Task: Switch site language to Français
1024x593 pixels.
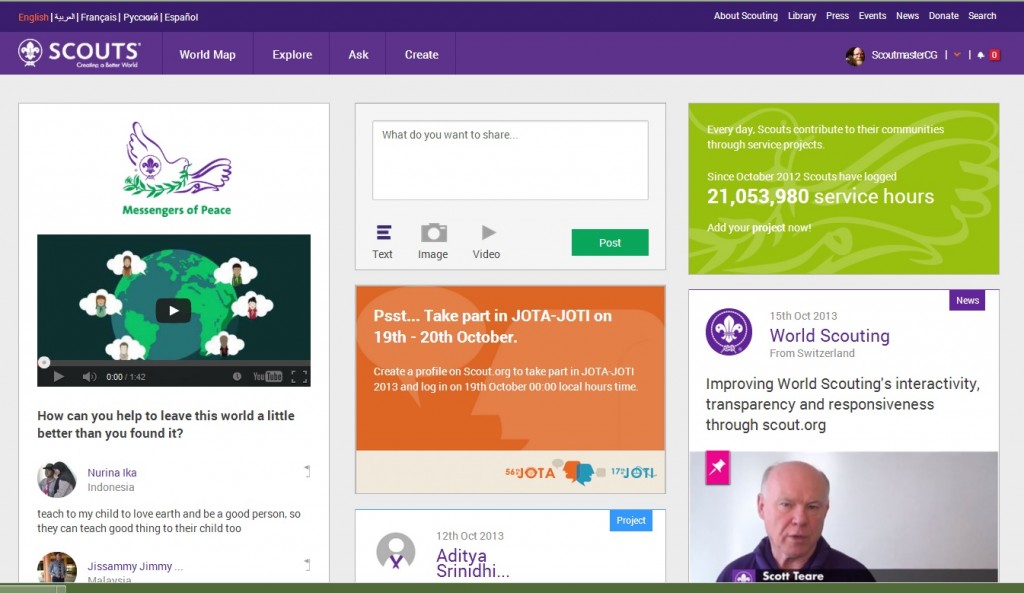Action: [x=99, y=17]
